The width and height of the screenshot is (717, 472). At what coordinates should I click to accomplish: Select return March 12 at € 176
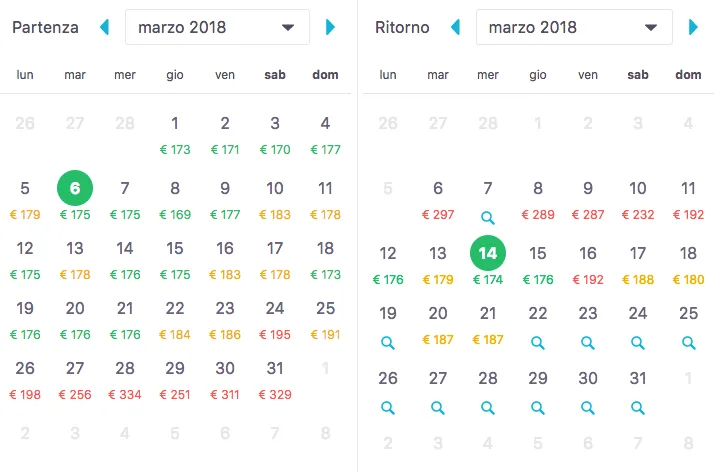tap(388, 263)
